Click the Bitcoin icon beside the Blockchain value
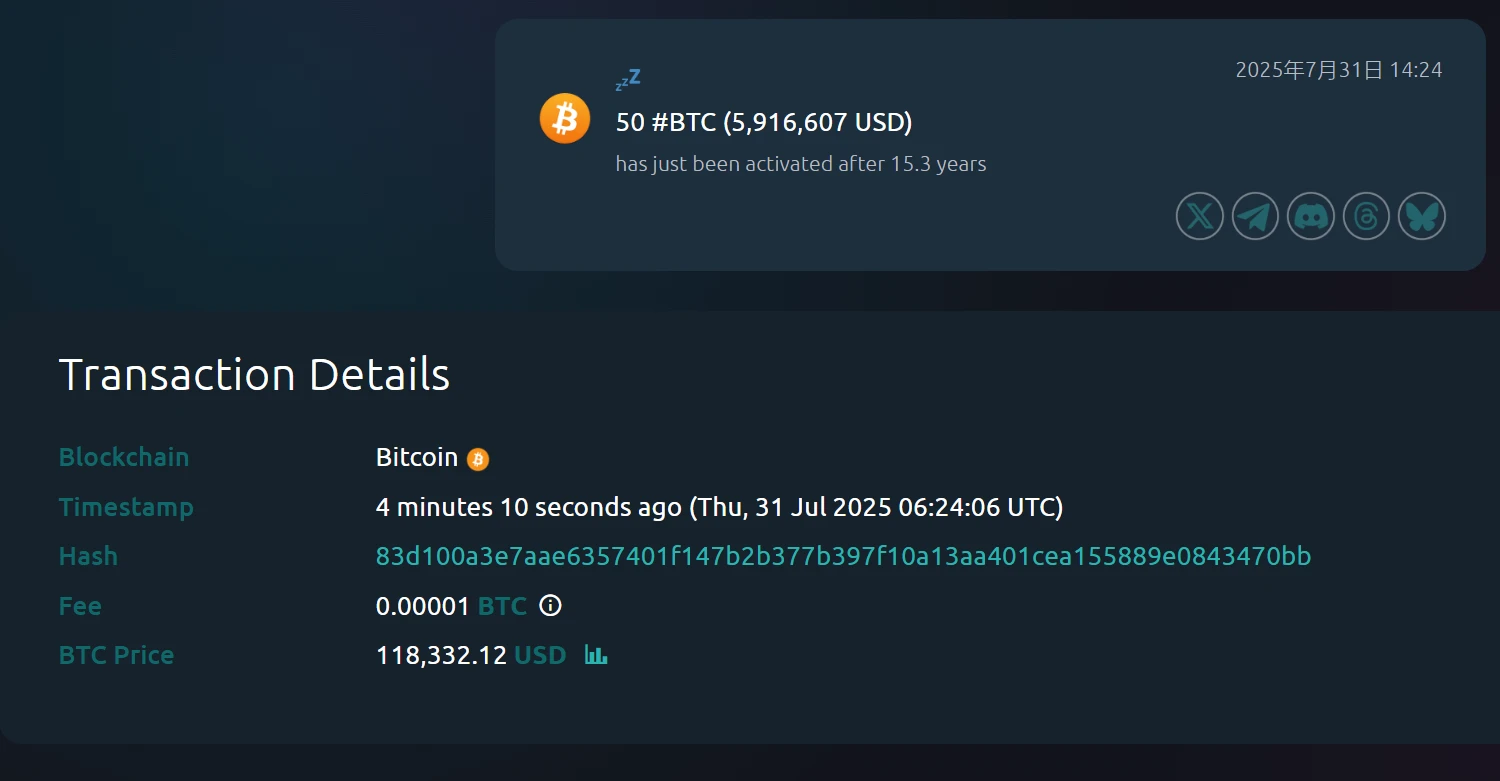Viewport: 1500px width, 781px height. 478,458
